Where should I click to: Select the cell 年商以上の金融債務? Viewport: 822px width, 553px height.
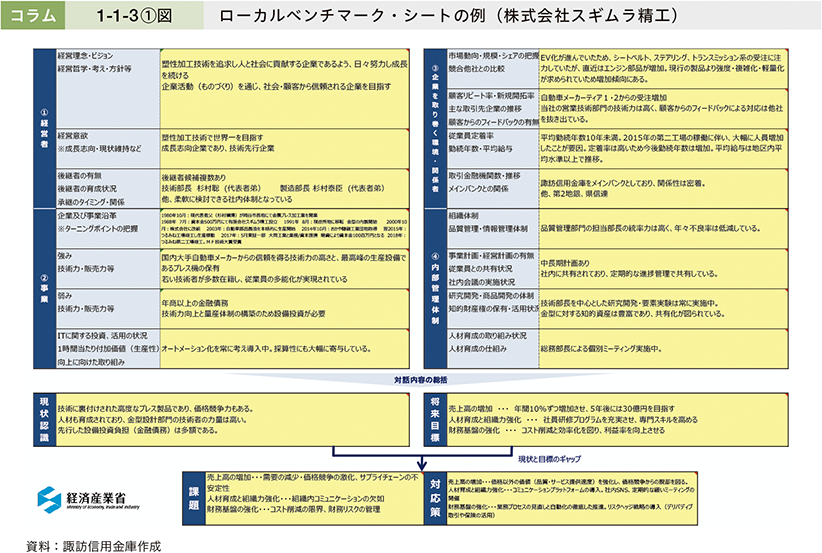point(194,302)
